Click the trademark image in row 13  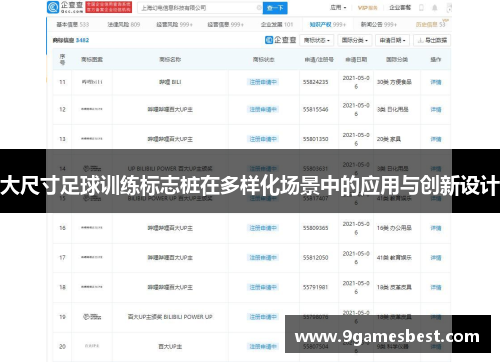click(x=92, y=139)
